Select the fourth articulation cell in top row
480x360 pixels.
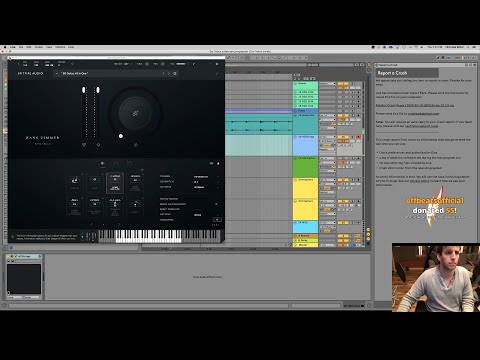135,183
